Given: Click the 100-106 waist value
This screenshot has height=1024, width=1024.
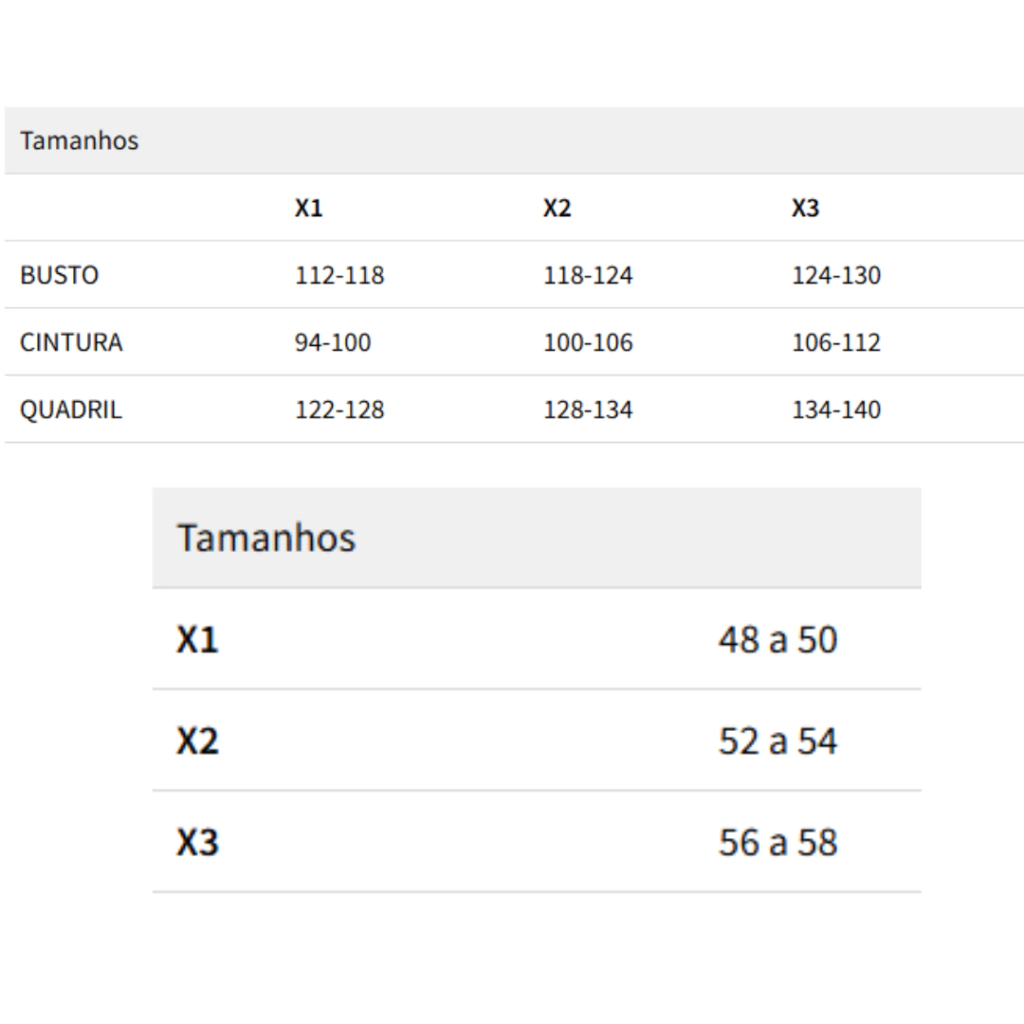Looking at the screenshot, I should tap(588, 342).
